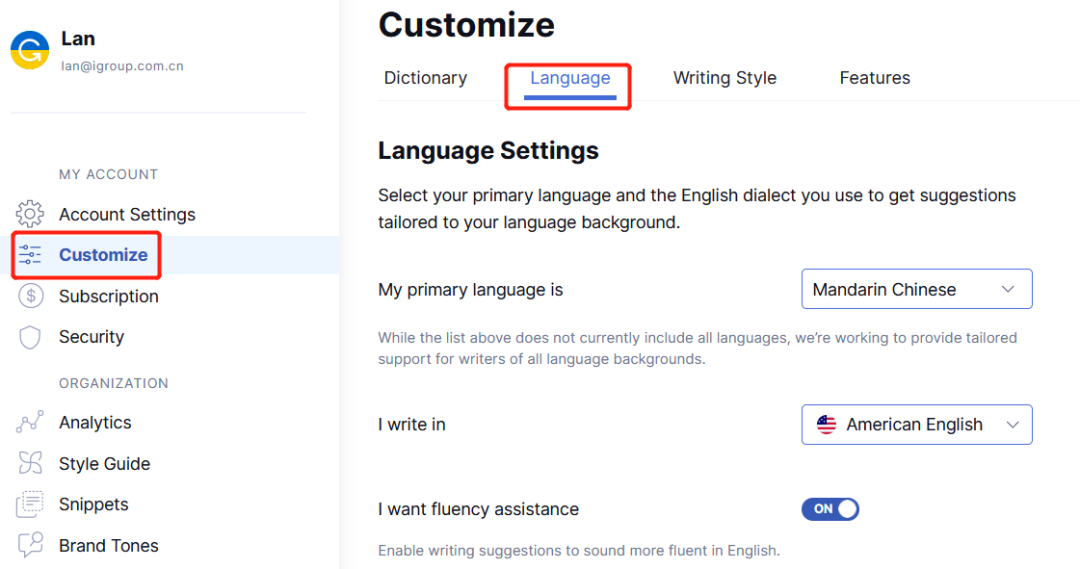The image size is (1080, 569).
Task: Click the chevron arrow beside Mandarin Chinese
Action: (1008, 289)
